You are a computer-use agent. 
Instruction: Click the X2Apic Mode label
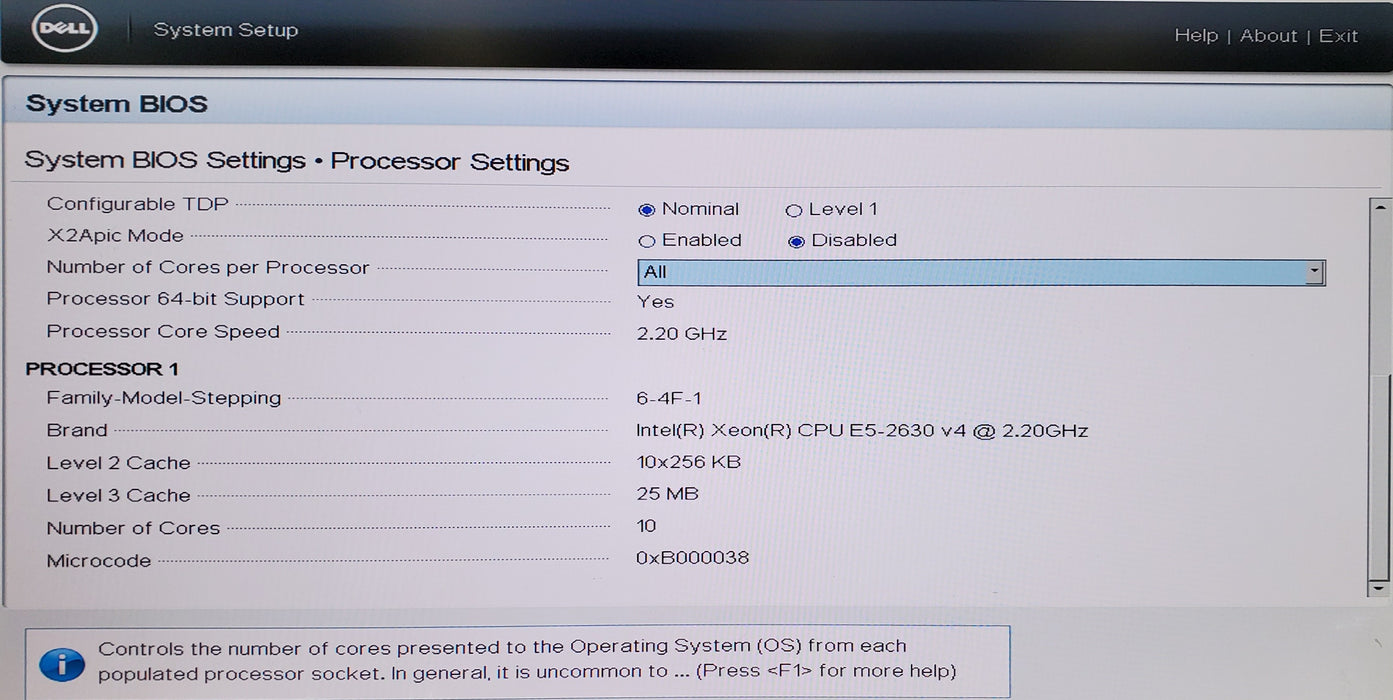pos(115,236)
